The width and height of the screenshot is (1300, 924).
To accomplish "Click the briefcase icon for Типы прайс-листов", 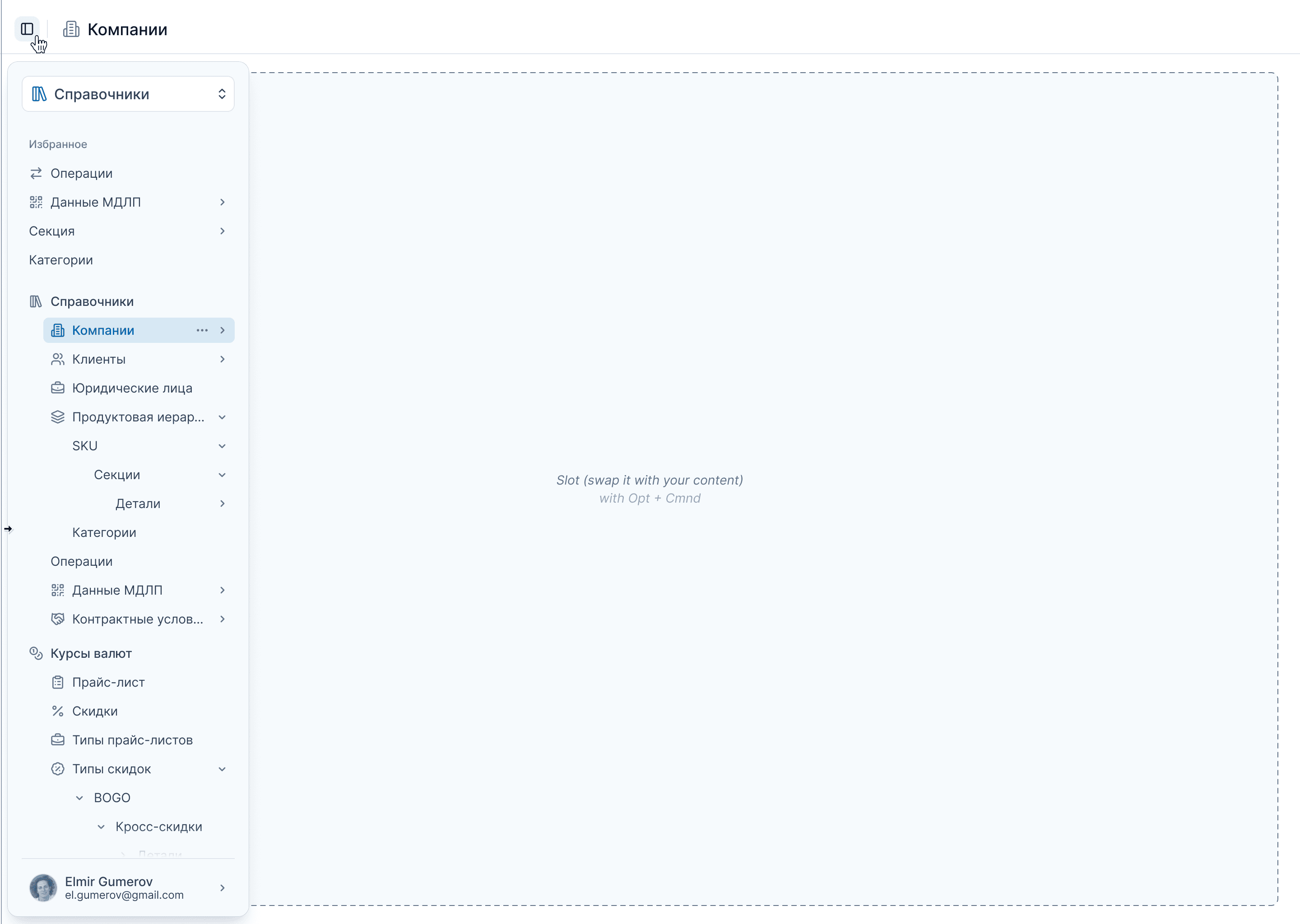I will pyautogui.click(x=57, y=740).
